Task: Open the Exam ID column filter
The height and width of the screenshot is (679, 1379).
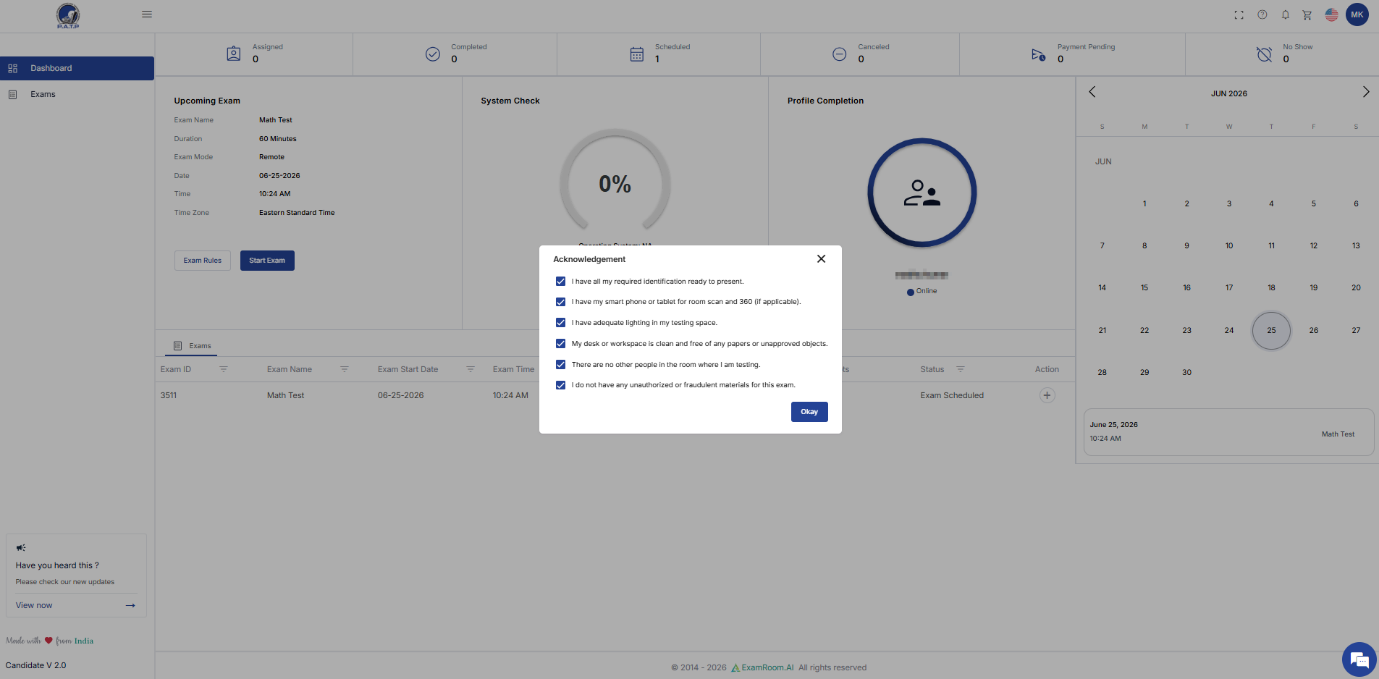Action: coord(223,369)
